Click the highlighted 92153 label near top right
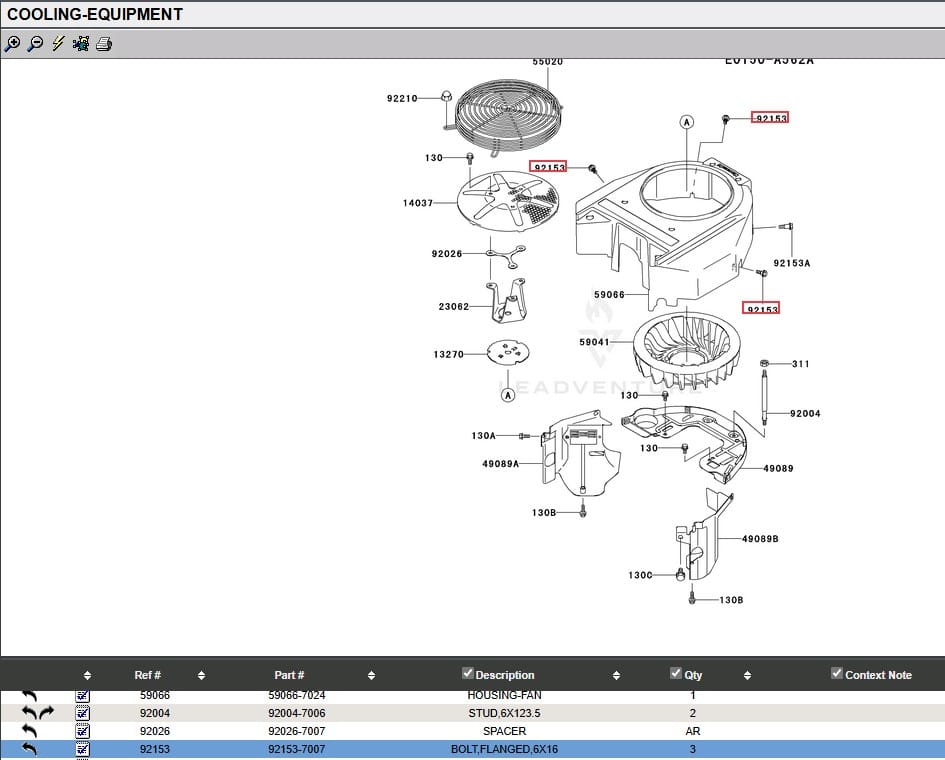 [x=771, y=118]
